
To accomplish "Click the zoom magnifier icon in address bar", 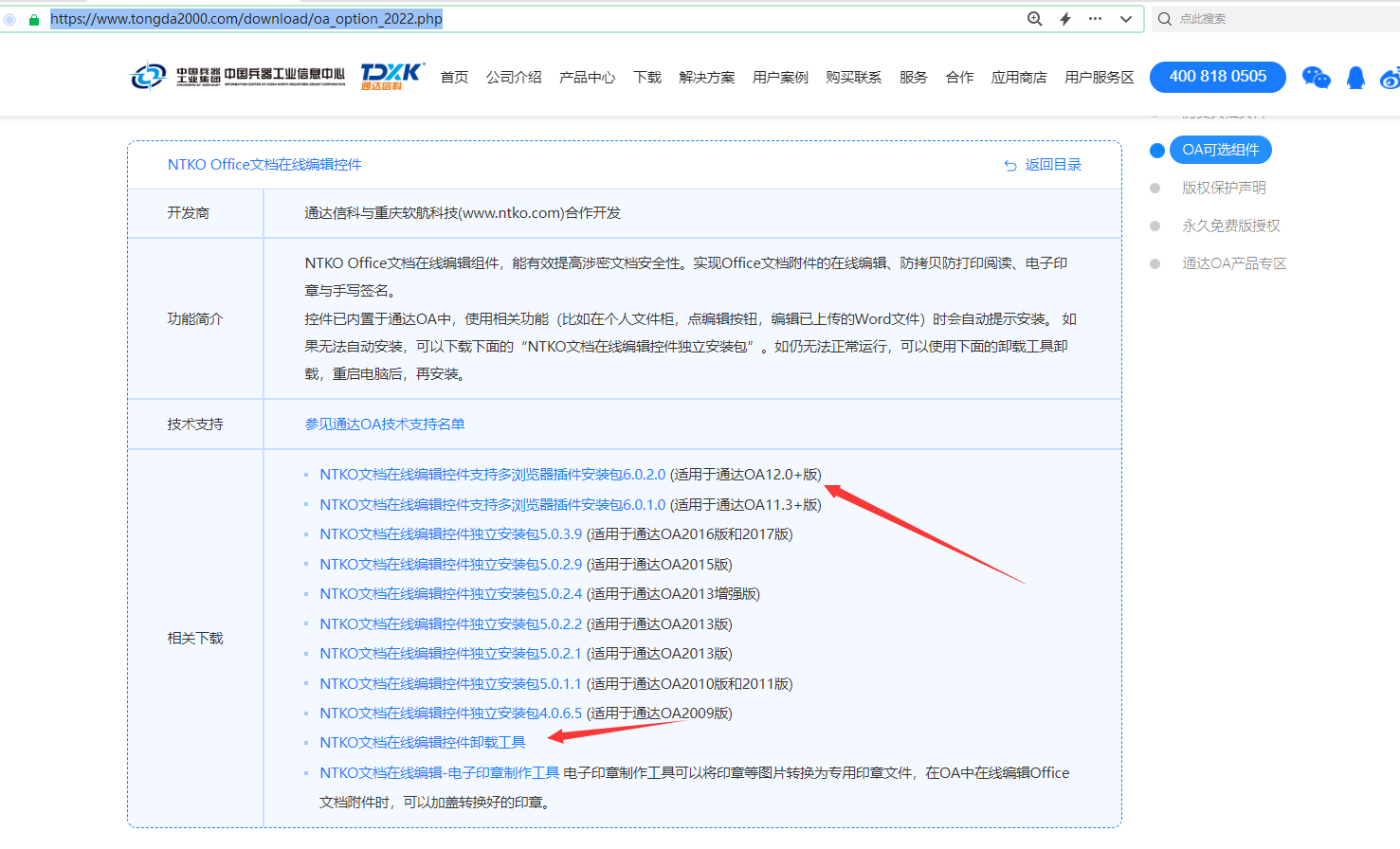I will pos(1035,19).
